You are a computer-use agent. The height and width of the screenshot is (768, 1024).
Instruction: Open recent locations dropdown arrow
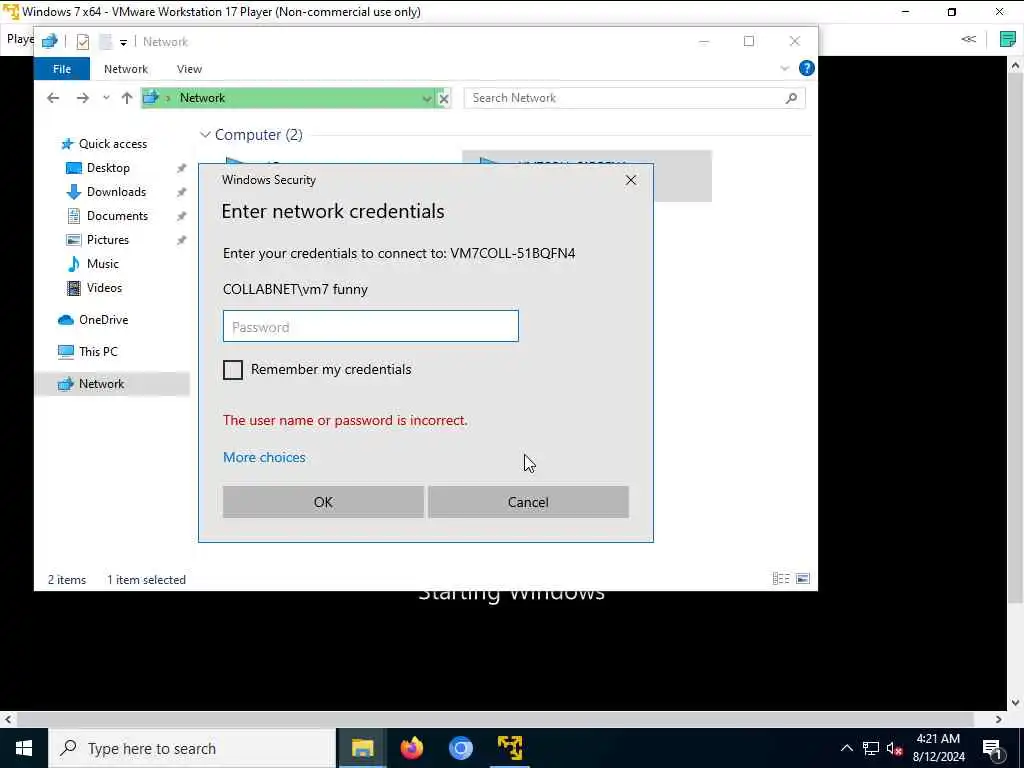click(x=106, y=98)
